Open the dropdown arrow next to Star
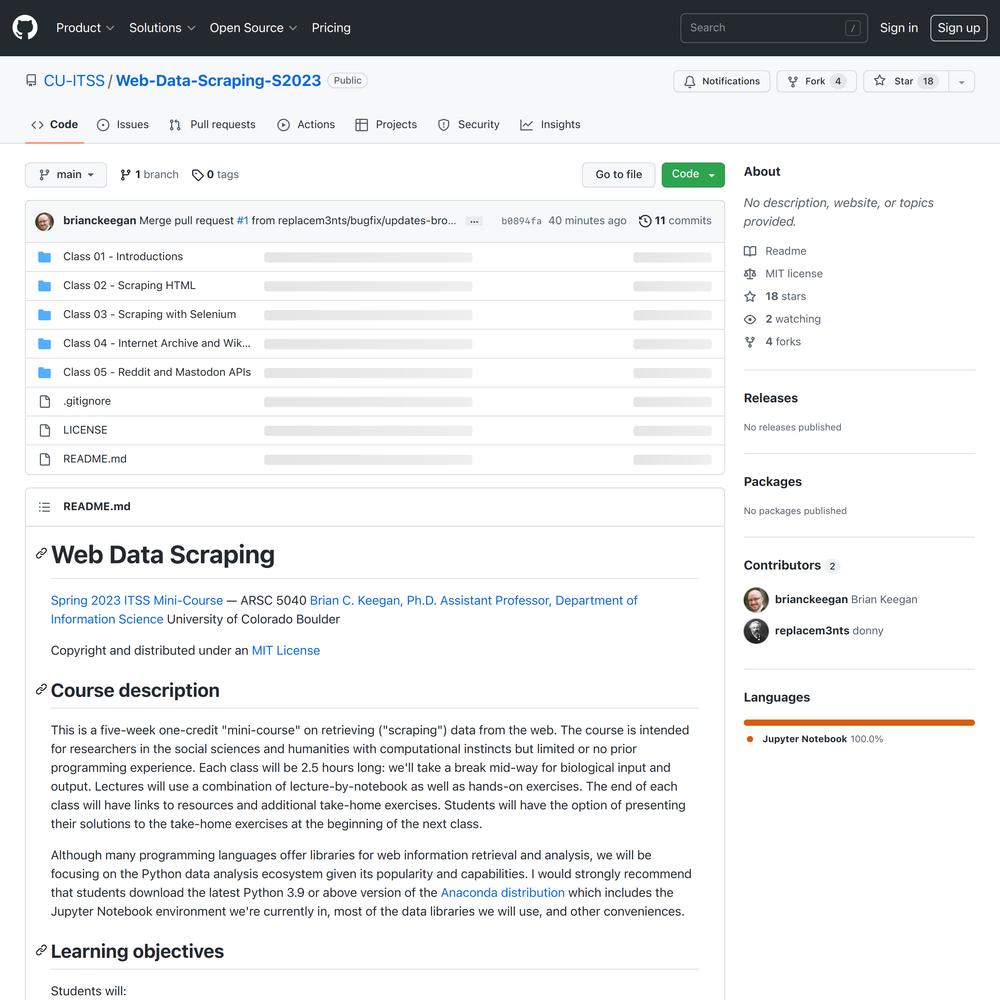 pyautogui.click(x=962, y=82)
